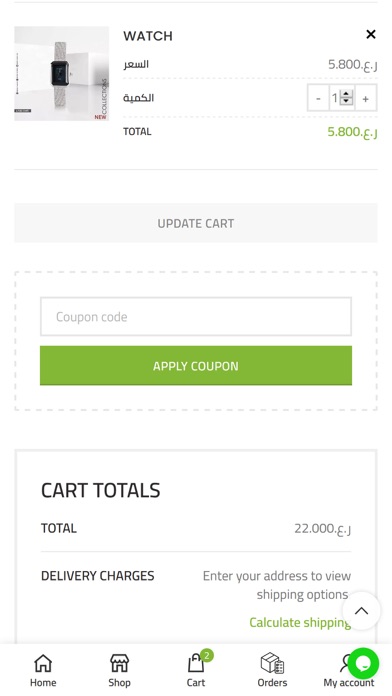Open the Home tab in the bottom bar
Image resolution: width=392 pixels, height=696 pixels.
(43, 670)
